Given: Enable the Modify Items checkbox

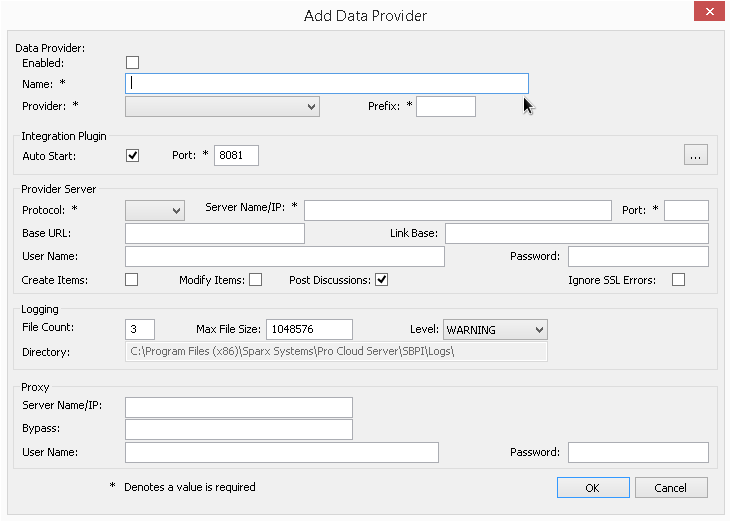Looking at the screenshot, I should (x=255, y=280).
